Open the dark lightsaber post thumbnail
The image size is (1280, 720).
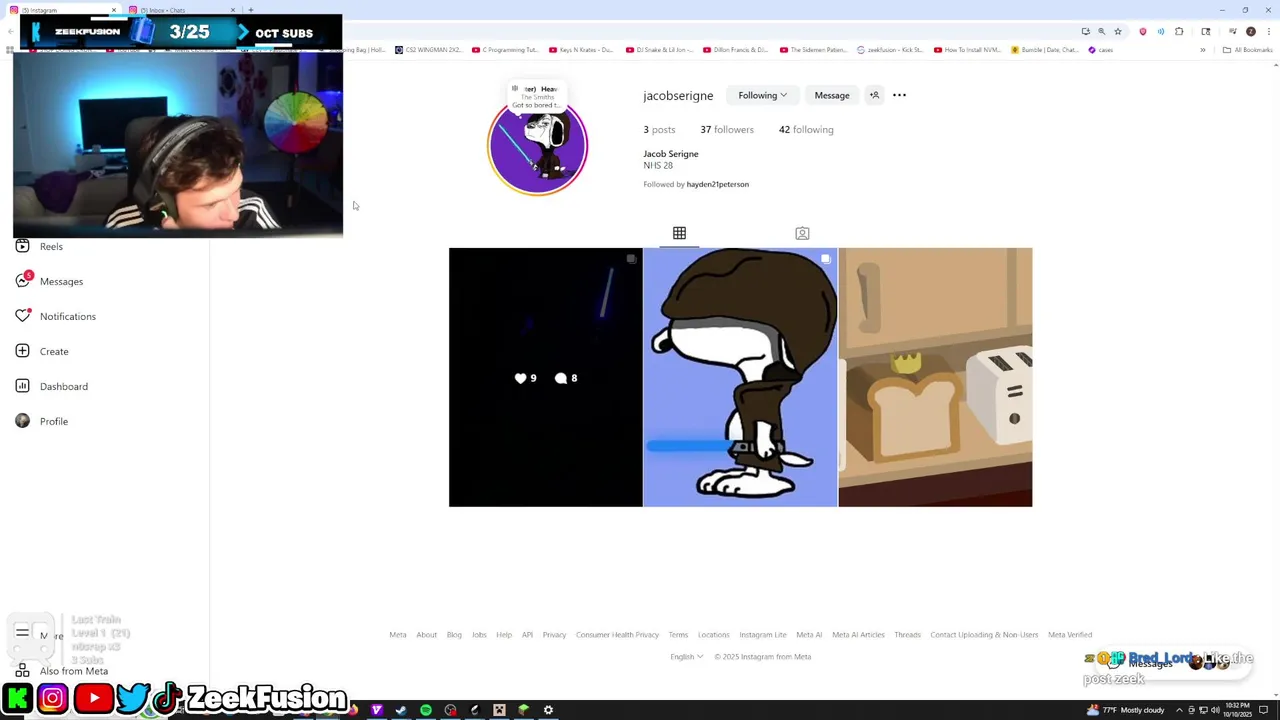(545, 377)
